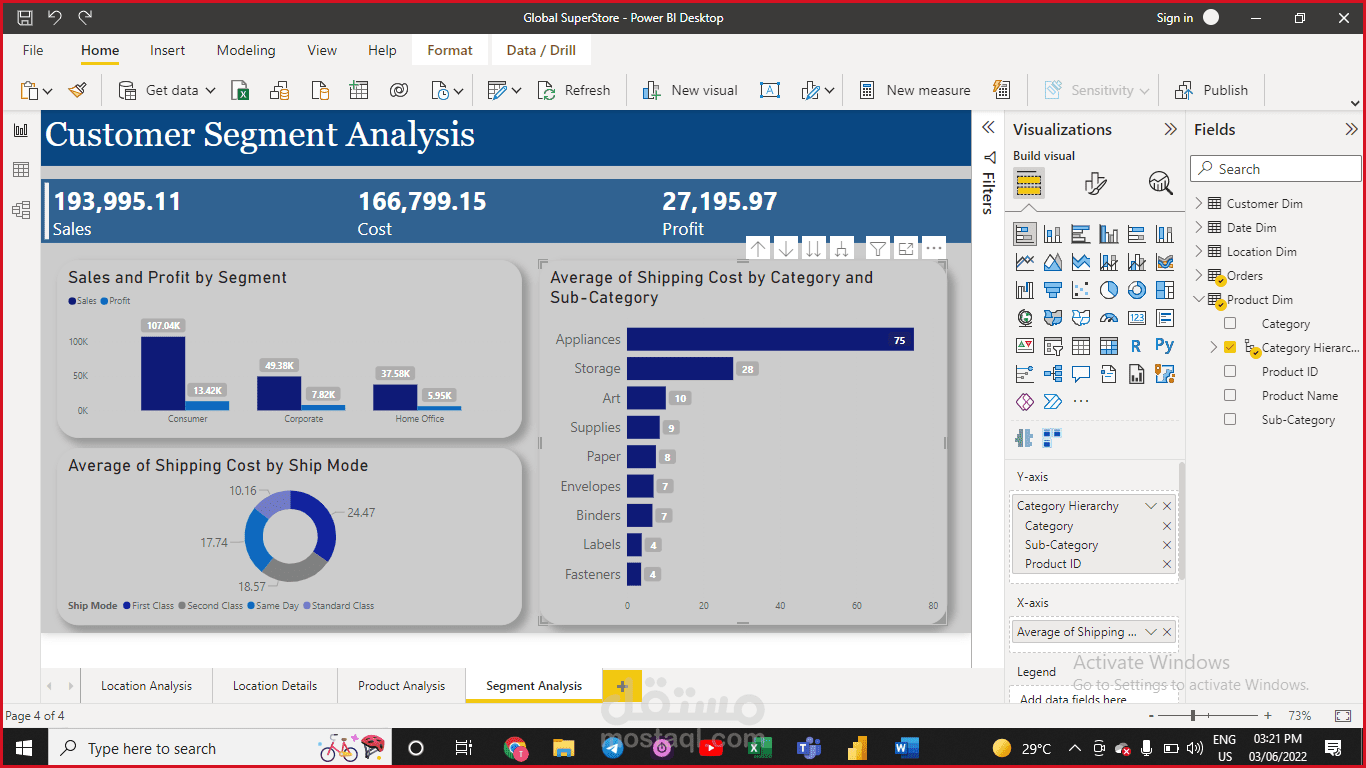
Task: Uncheck the Category Hierarchy field checkbox
Action: [x=1230, y=348]
